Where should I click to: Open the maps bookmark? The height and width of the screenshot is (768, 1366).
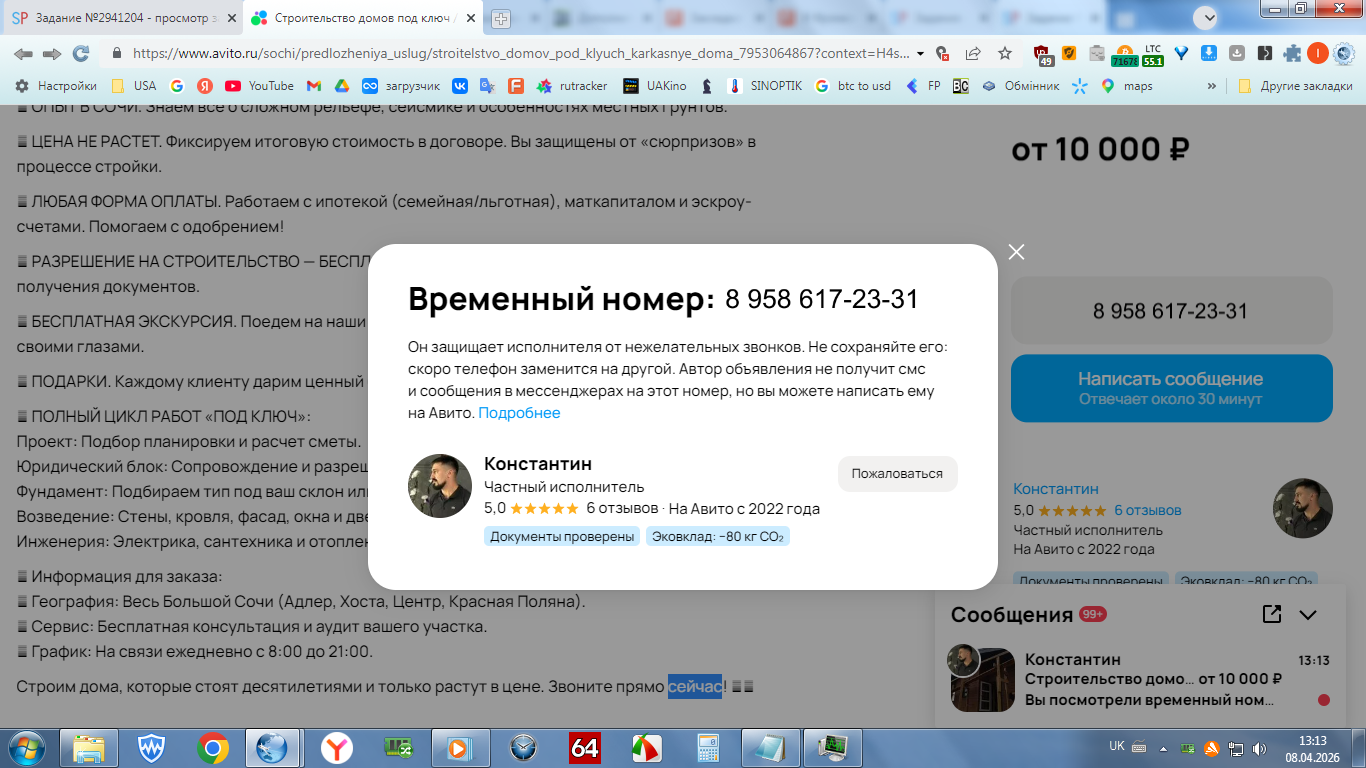pos(1127,86)
